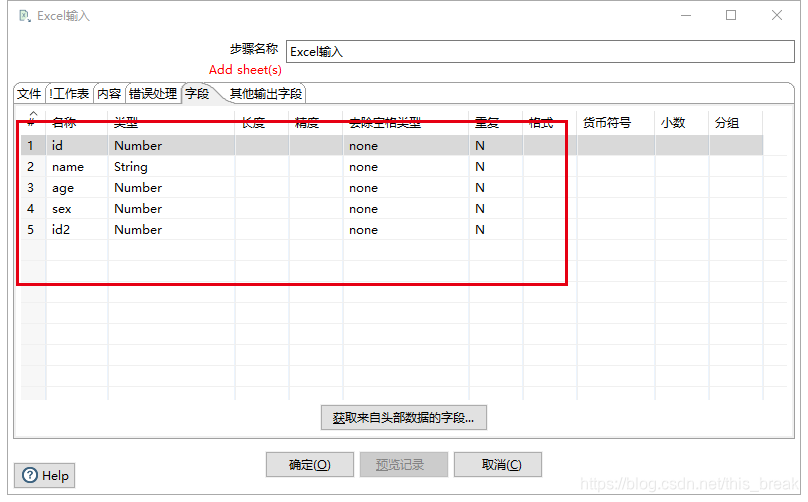Viewport: 808px width, 502px height.
Task: Click the 货币符号 column header
Action: coord(616,123)
